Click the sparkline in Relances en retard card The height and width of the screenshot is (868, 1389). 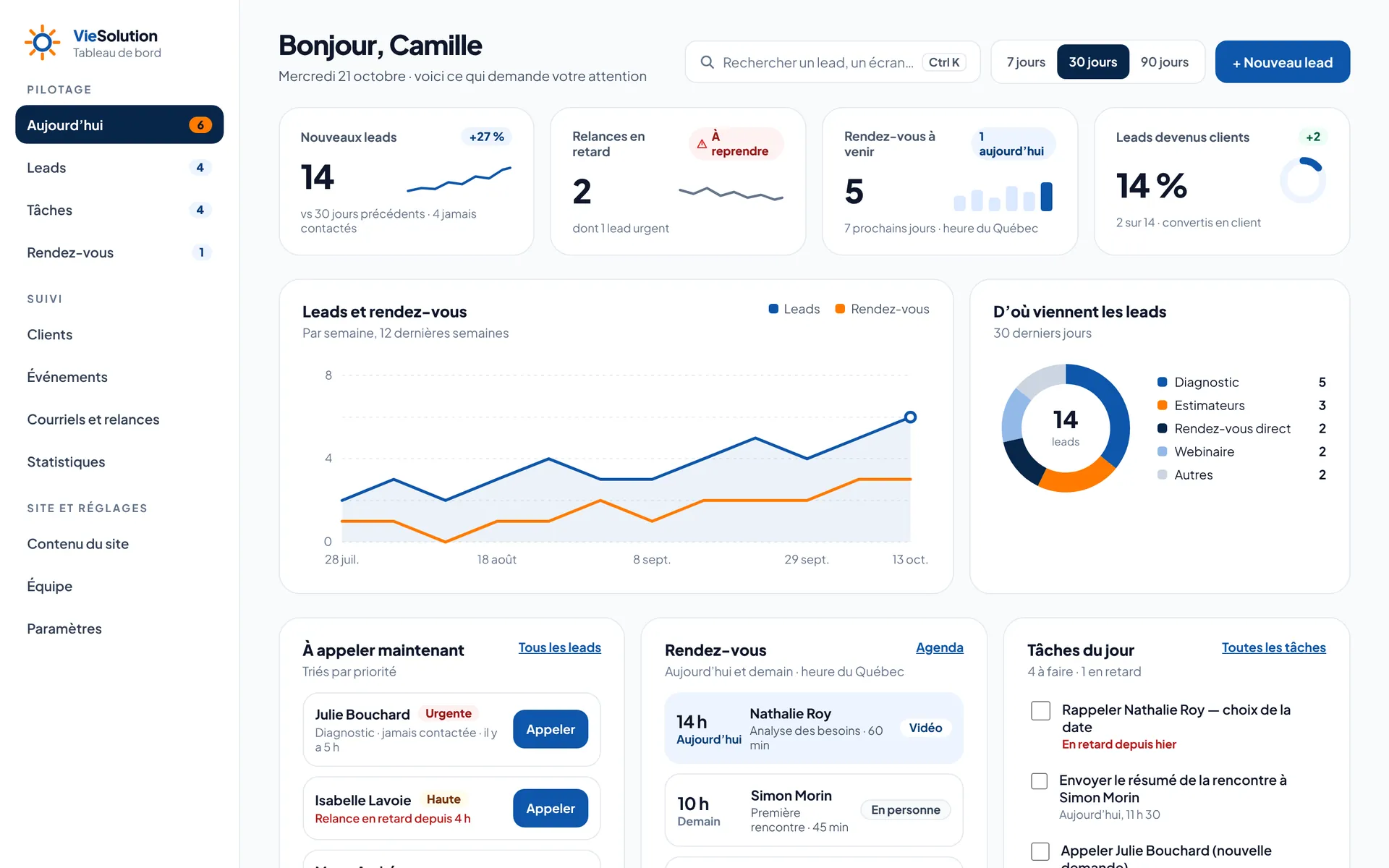click(x=731, y=193)
